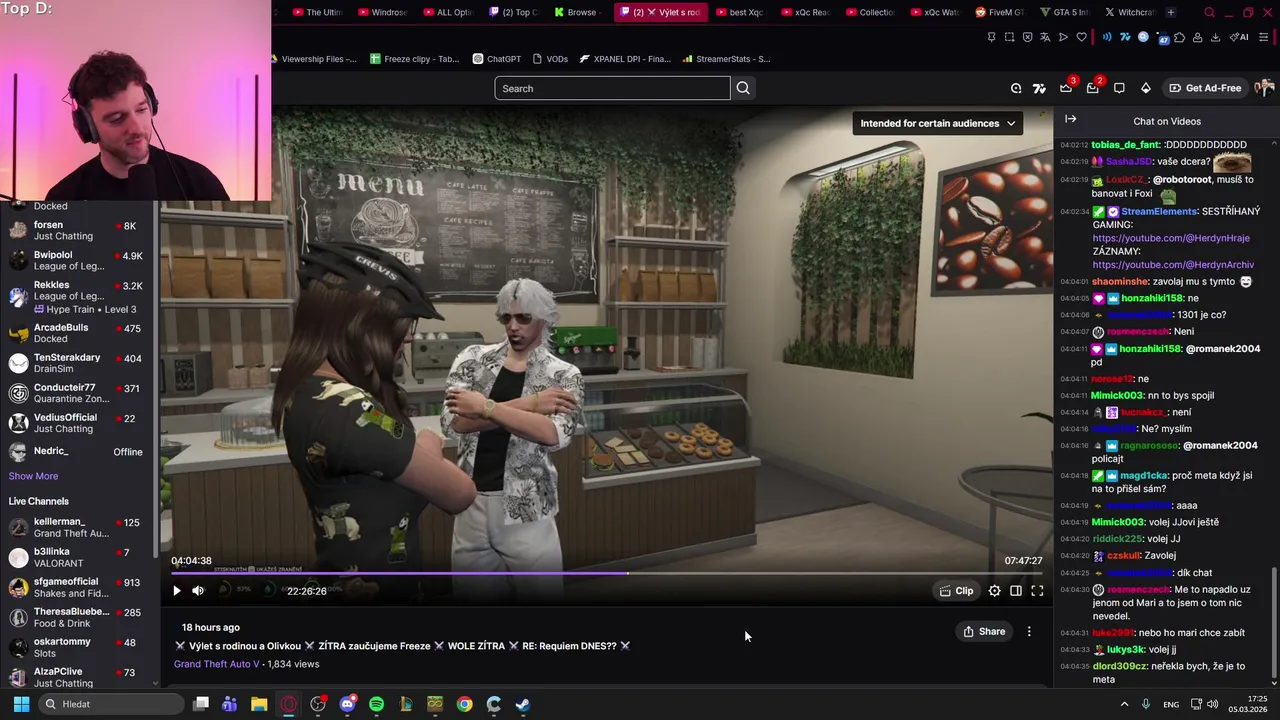Screen dimensions: 1280x720
Task: Select VediusOfficial in followed channels
Action: tap(80, 422)
